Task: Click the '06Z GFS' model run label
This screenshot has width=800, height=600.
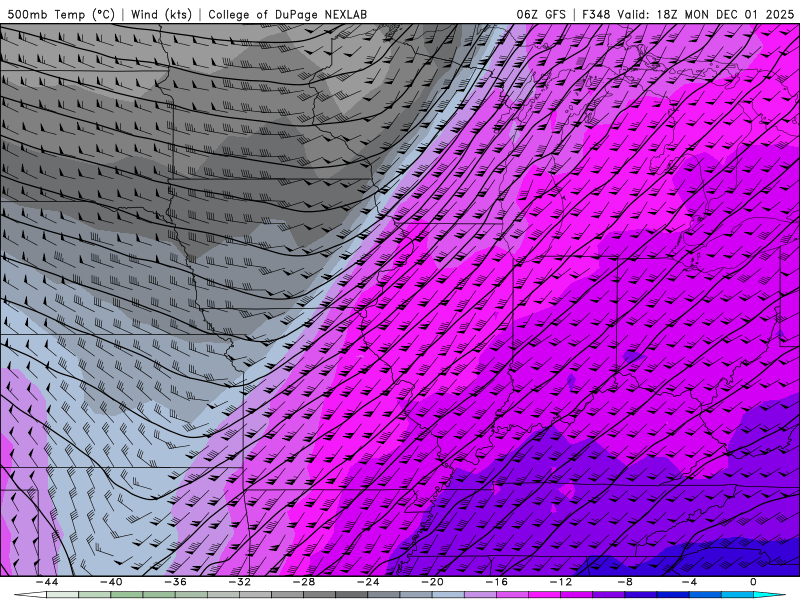Action: (541, 14)
